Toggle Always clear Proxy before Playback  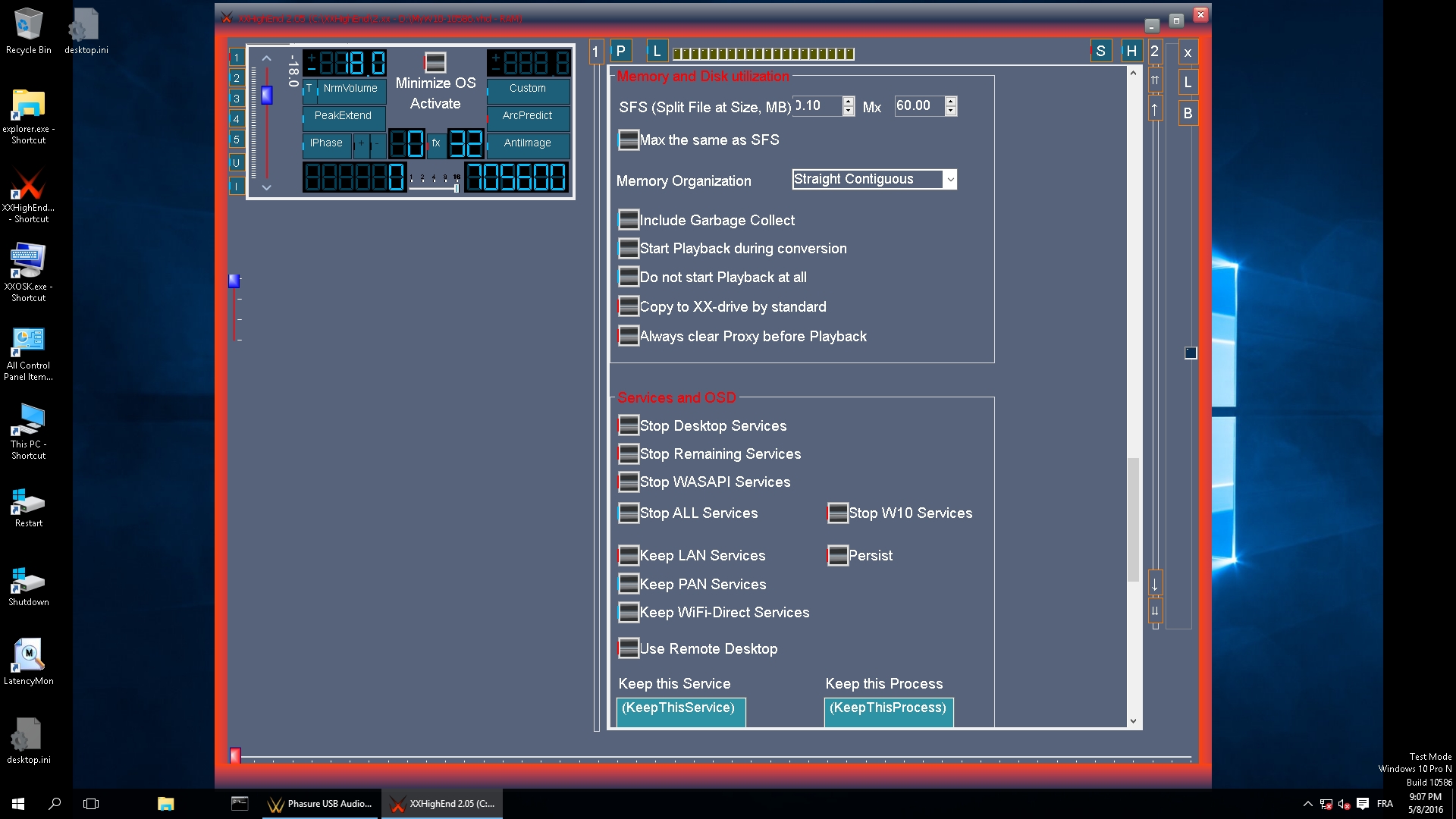(x=629, y=336)
